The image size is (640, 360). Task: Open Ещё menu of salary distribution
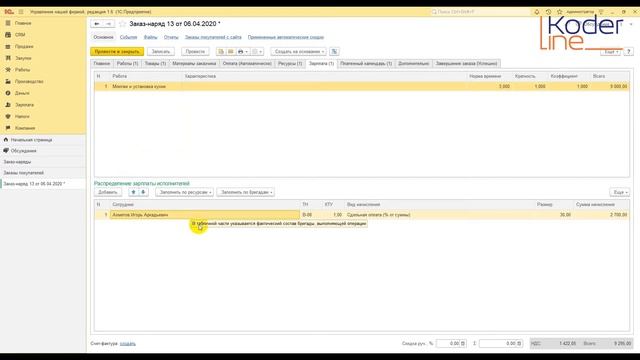pyautogui.click(x=620, y=192)
